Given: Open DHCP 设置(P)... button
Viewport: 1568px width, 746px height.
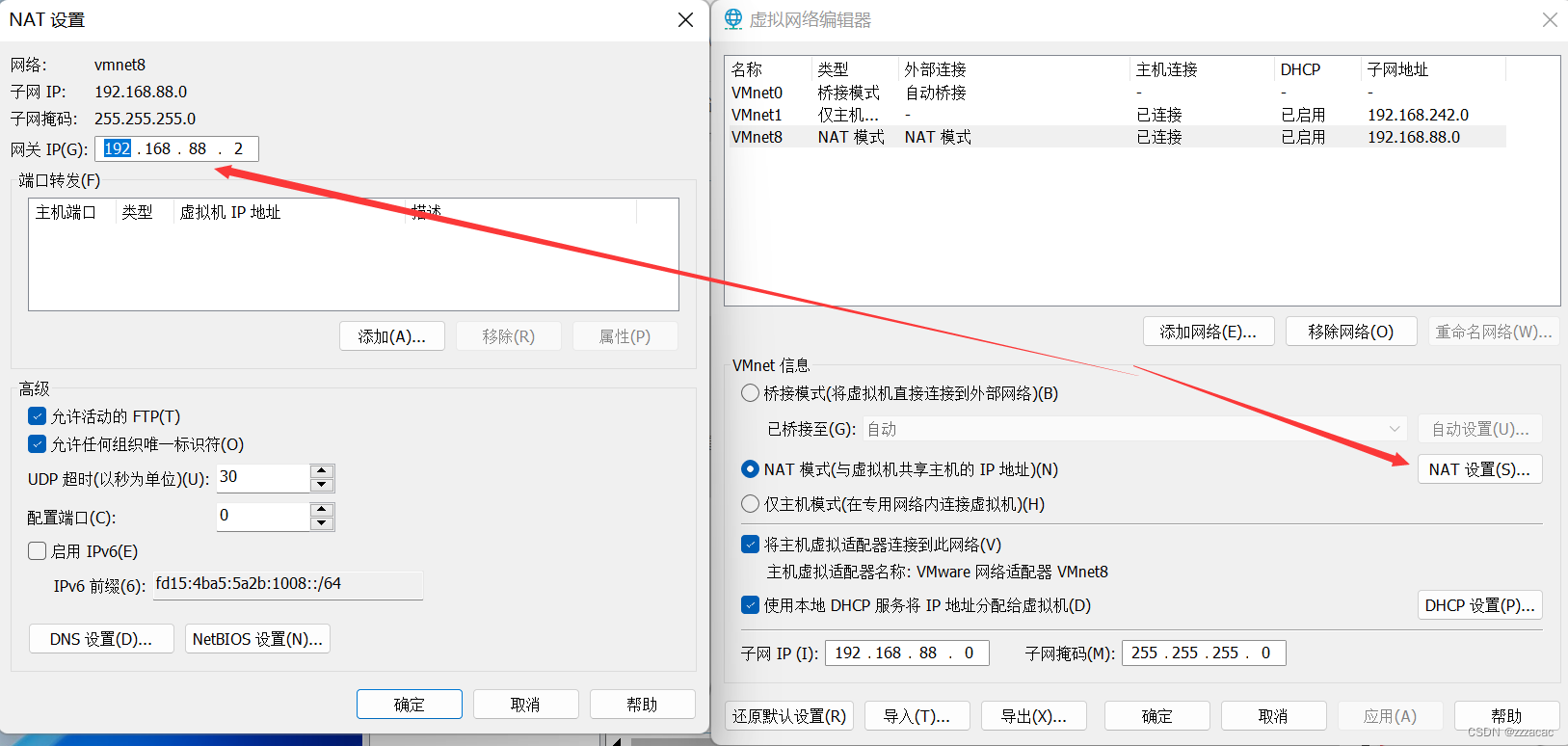Looking at the screenshot, I should (x=1480, y=605).
